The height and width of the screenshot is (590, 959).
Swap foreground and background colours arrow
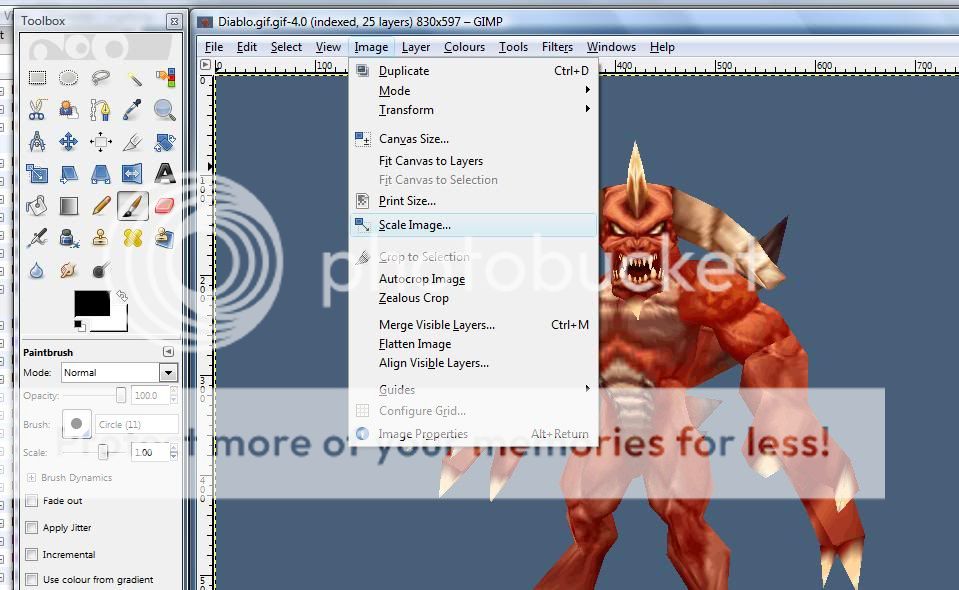(x=122, y=296)
